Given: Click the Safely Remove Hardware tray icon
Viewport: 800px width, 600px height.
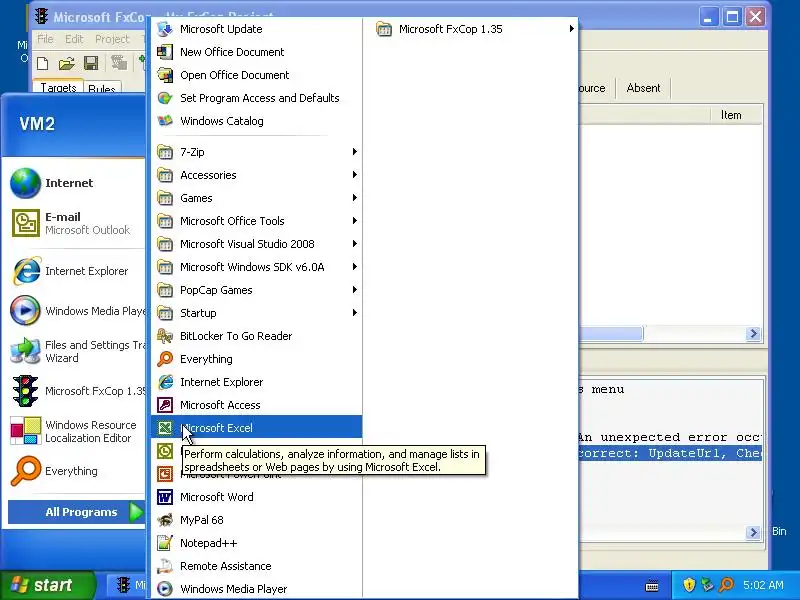Looking at the screenshot, I should point(708,584).
